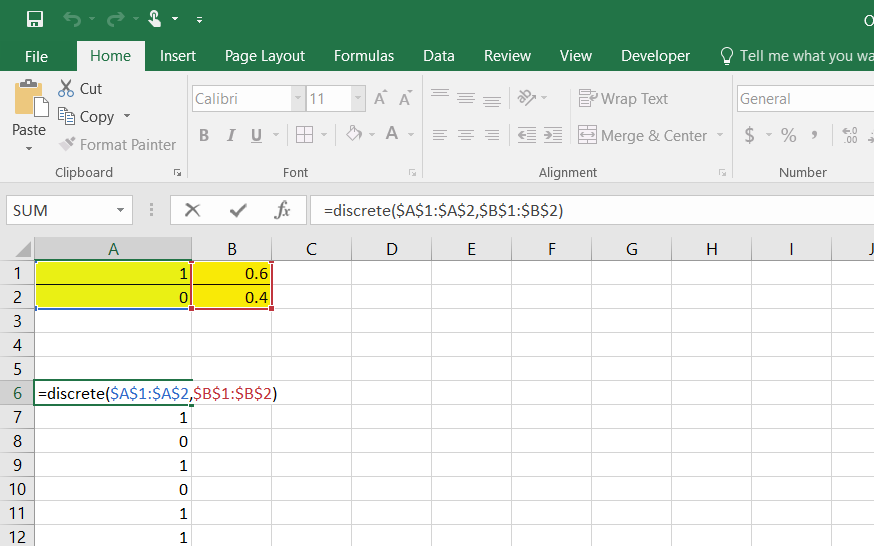Click Increase Indent icon
The image size is (874, 546).
[x=553, y=135]
